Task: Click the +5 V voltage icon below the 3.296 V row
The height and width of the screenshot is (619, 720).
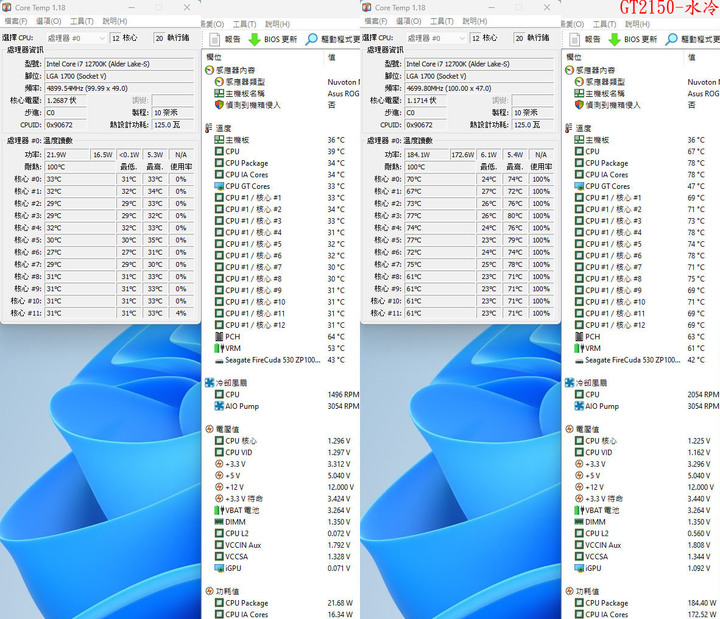Action: [579, 476]
